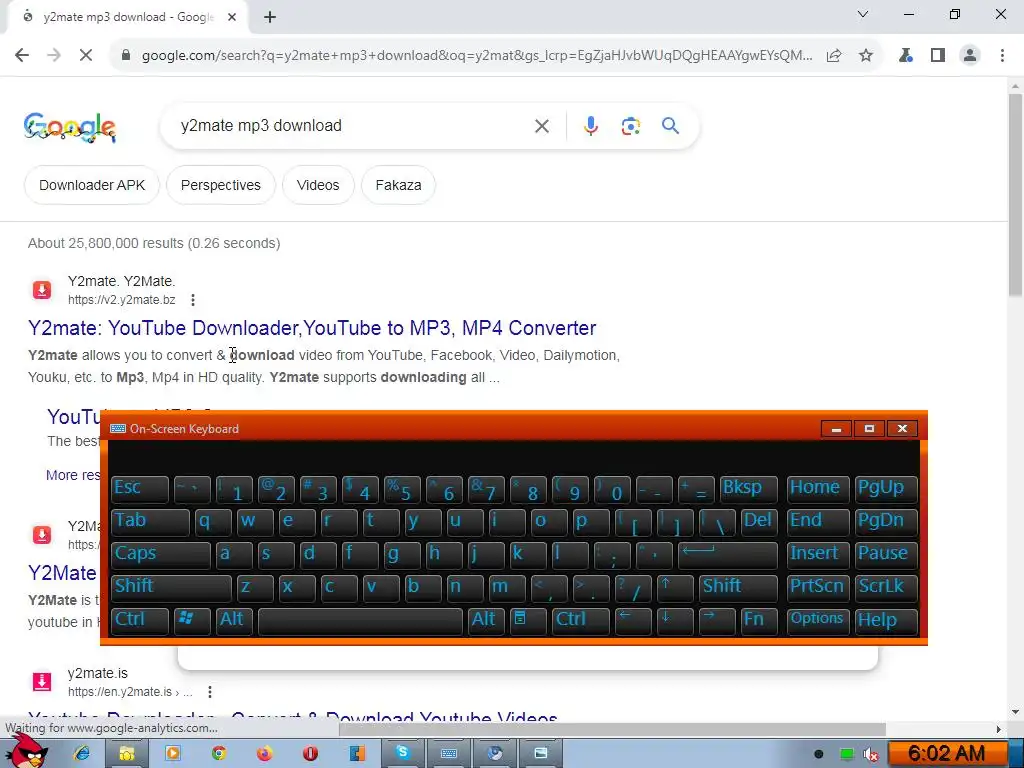Select the Fakaza filter chip

pos(398,185)
